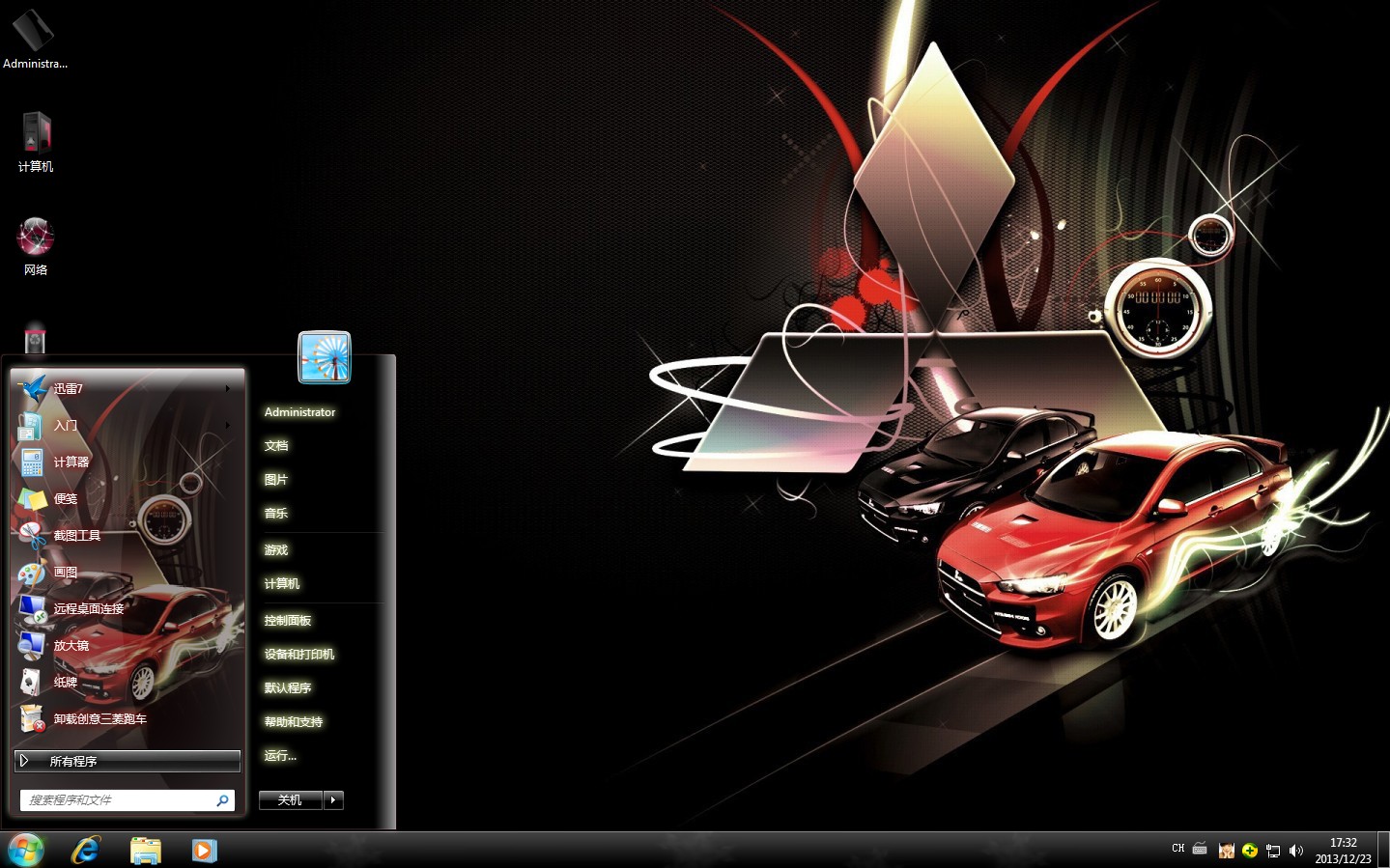Open the Administrator desktop icon
1390x868 pixels.
(x=35, y=39)
